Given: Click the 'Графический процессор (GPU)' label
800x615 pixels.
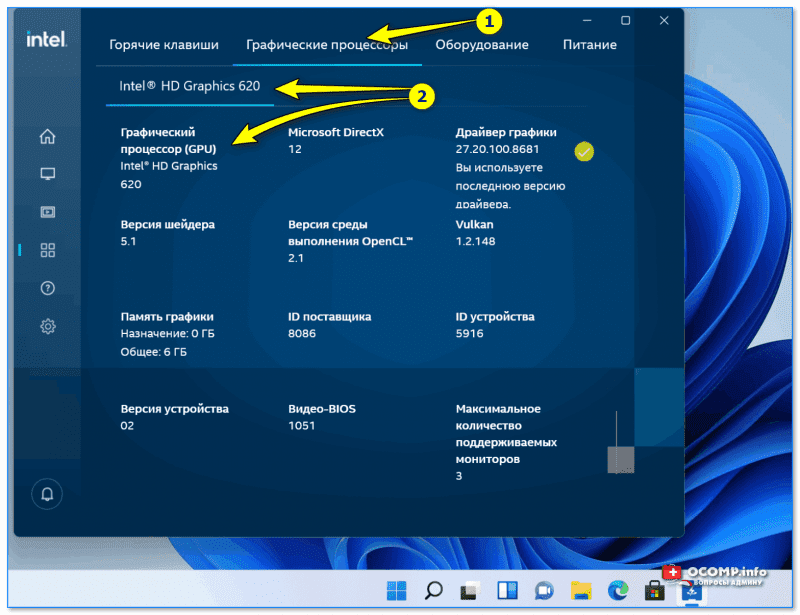Looking at the screenshot, I should point(168,140).
